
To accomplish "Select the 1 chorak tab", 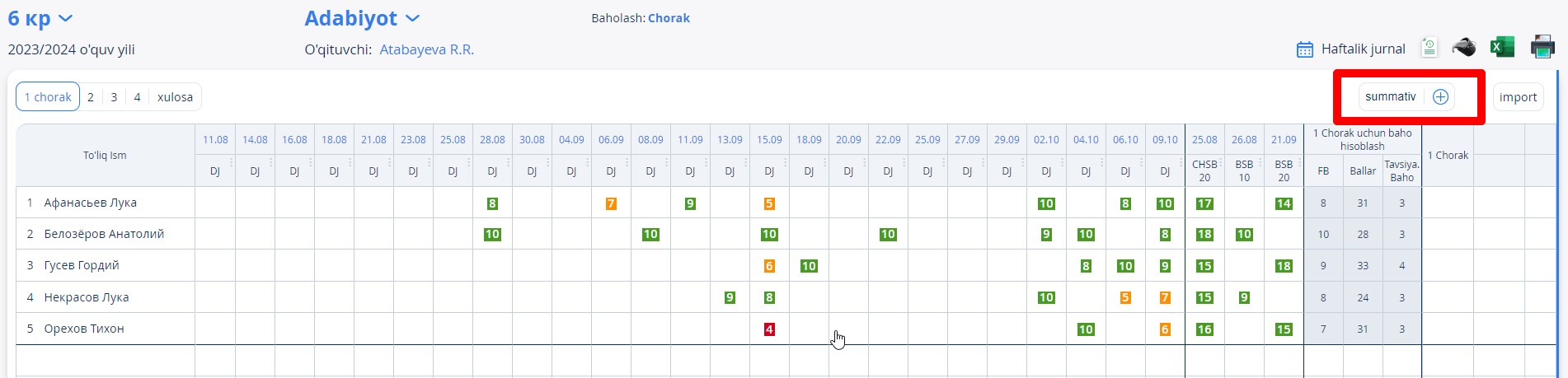I will 48,97.
